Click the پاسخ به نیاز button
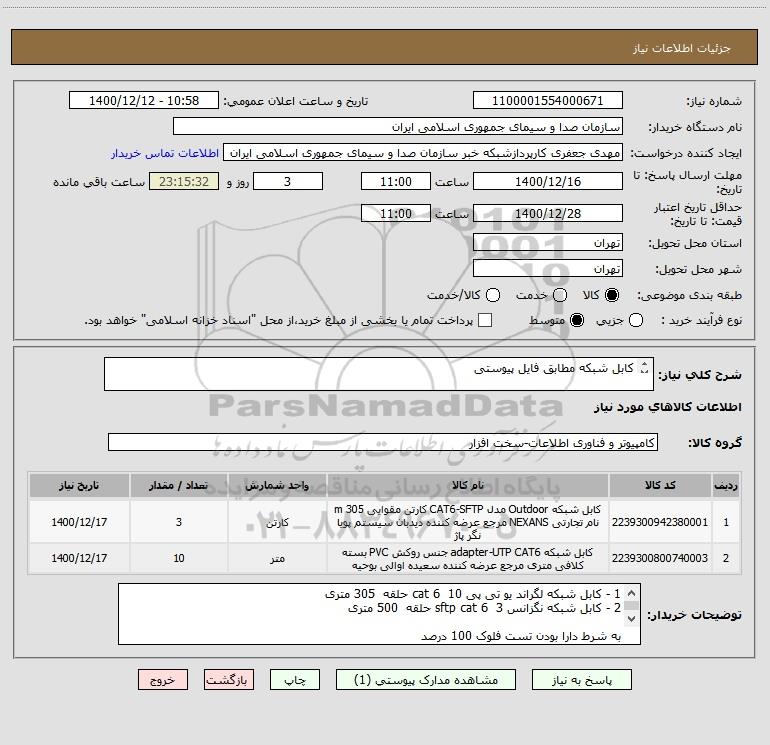This screenshot has width=770, height=745. point(582,680)
